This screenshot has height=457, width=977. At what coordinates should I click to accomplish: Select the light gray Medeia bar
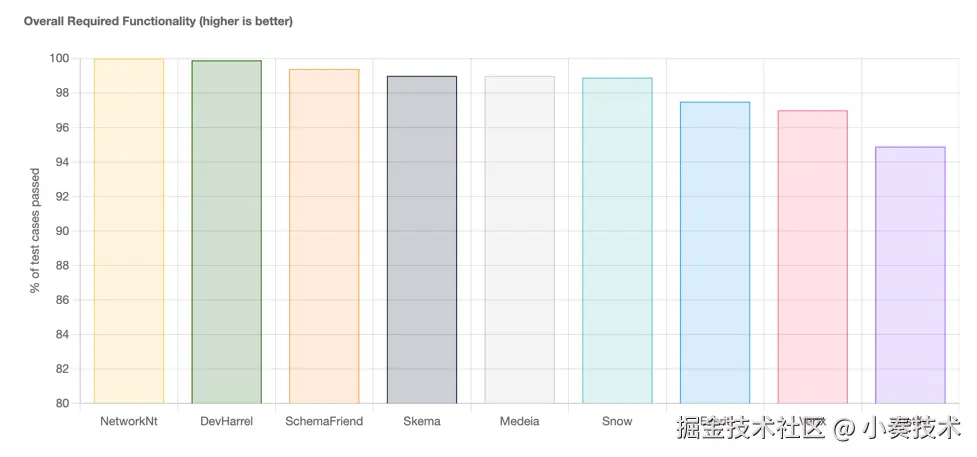tap(519, 240)
